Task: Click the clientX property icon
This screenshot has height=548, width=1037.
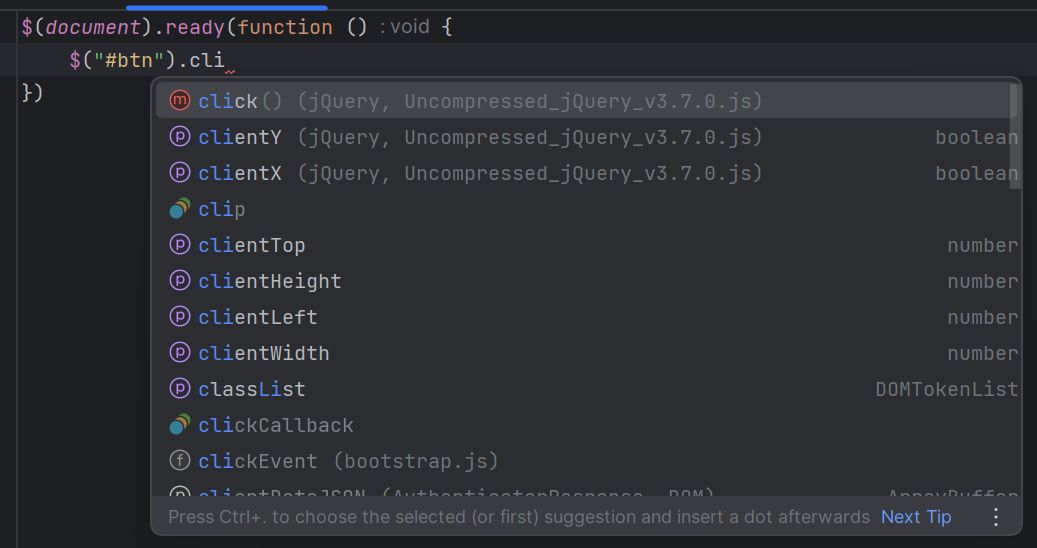Action: (x=179, y=173)
